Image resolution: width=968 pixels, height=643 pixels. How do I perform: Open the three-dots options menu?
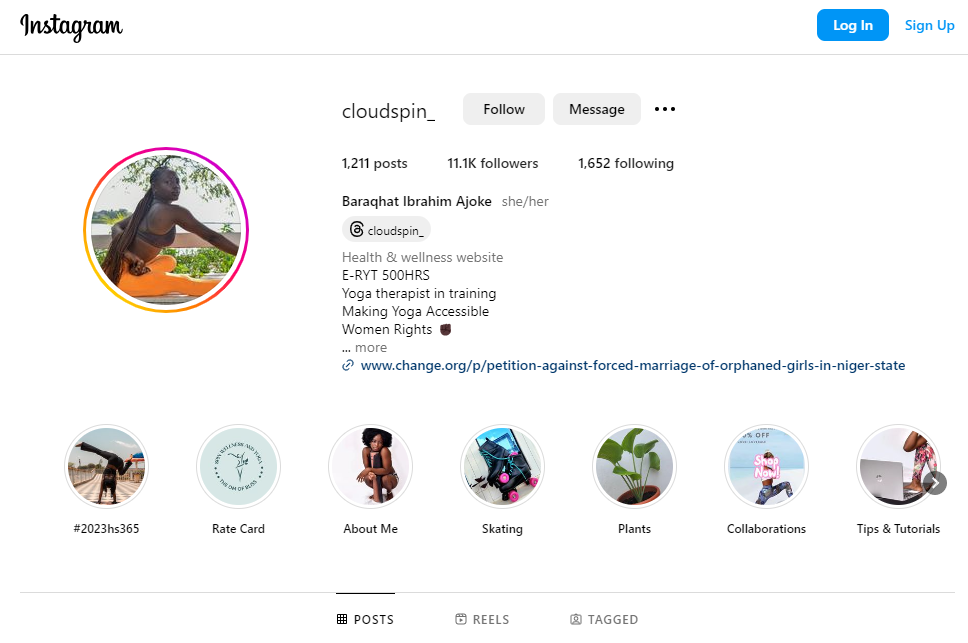(664, 109)
